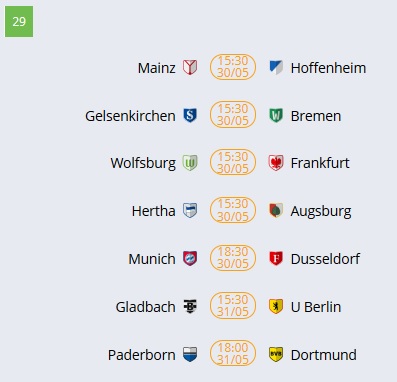This screenshot has width=397, height=382.
Task: Click the Munich club crest
Action: (x=190, y=259)
